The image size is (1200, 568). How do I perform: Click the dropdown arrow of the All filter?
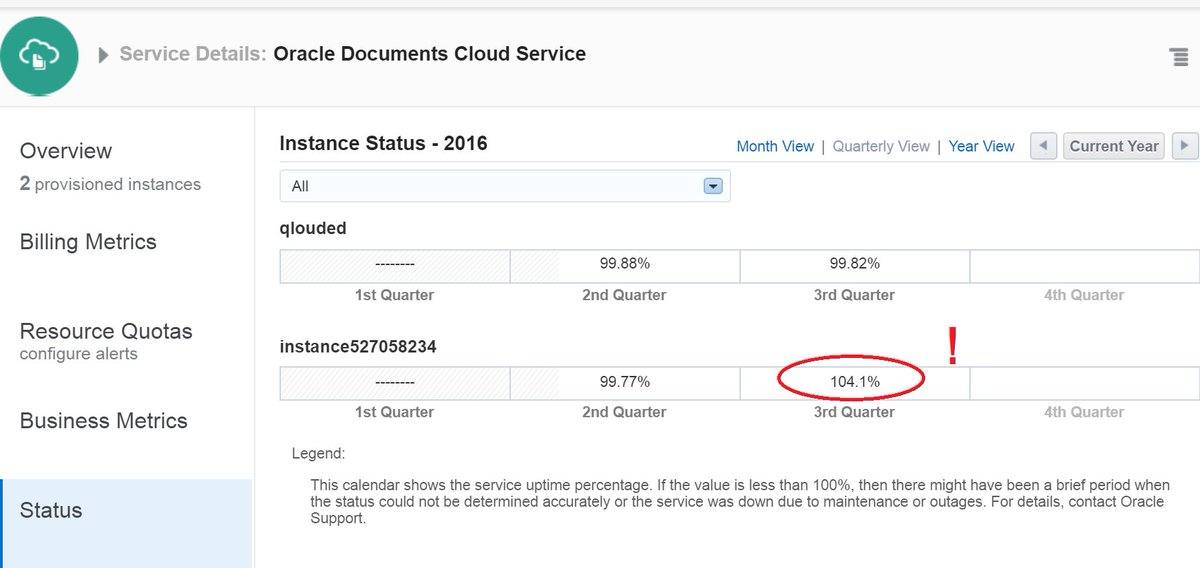713,186
